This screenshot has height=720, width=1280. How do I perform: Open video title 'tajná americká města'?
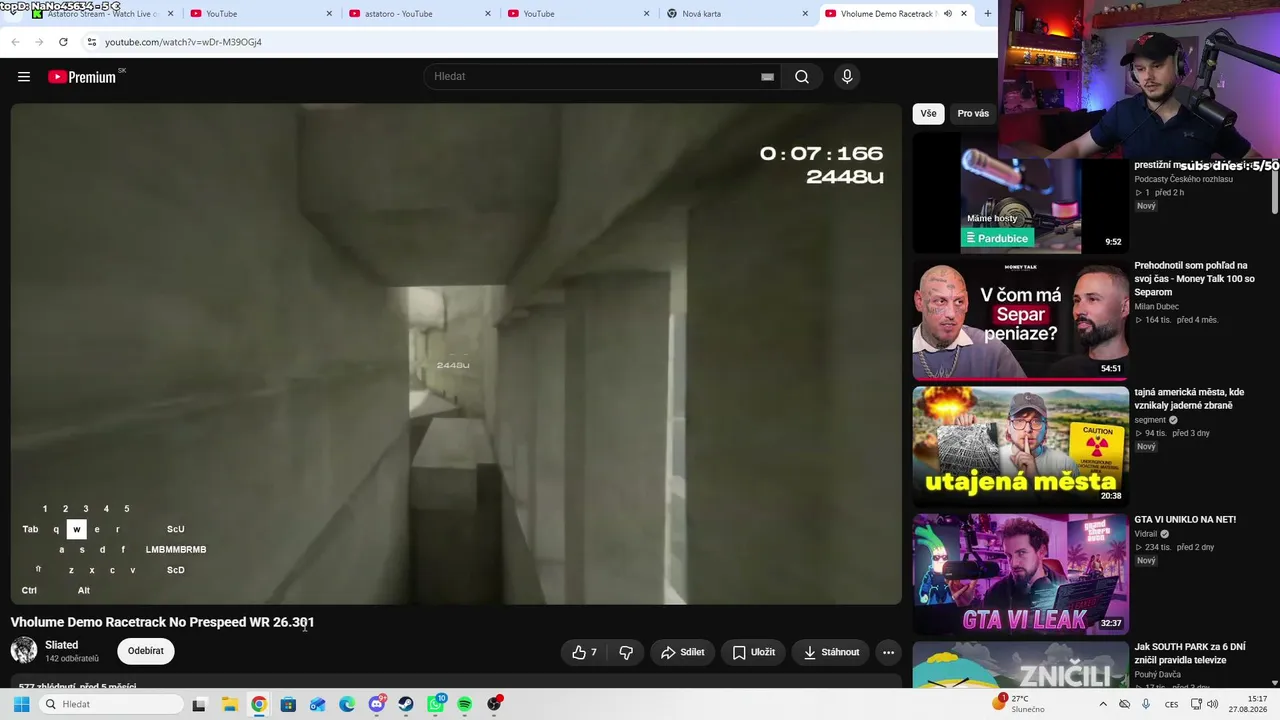[1189, 399]
